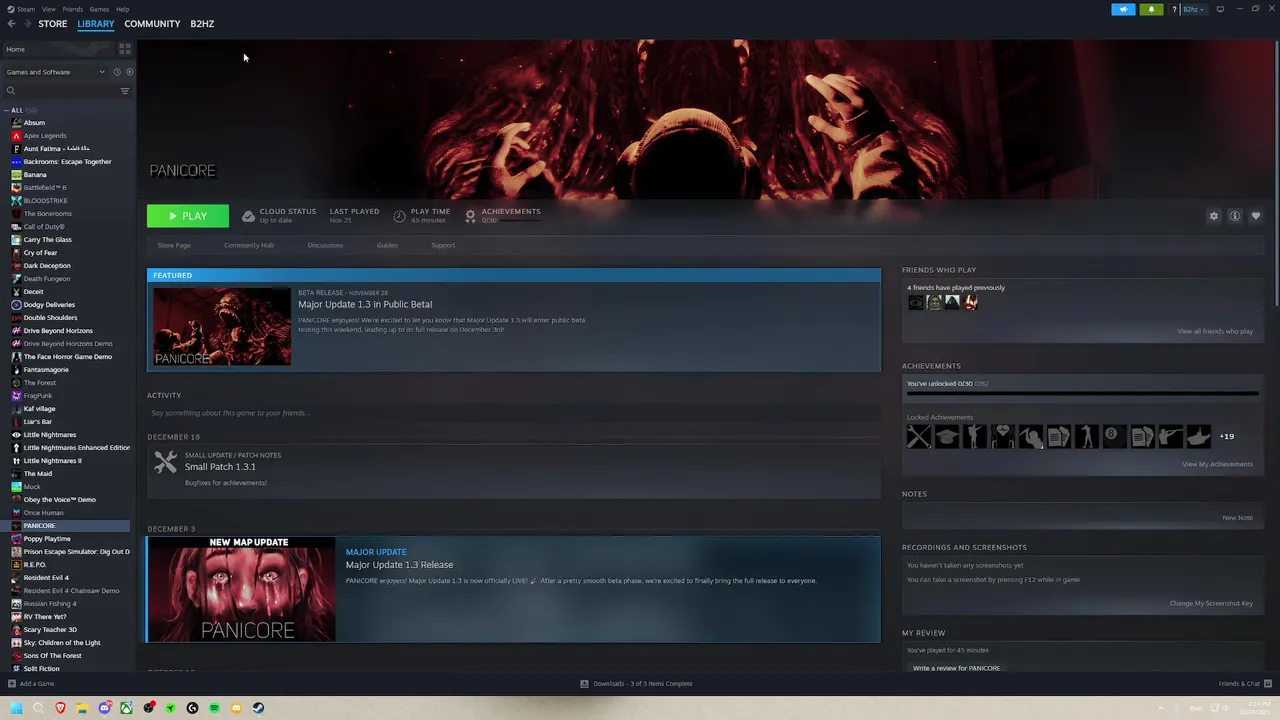Click the Downloads status icon
Image resolution: width=1280 pixels, height=720 pixels.
click(x=584, y=684)
